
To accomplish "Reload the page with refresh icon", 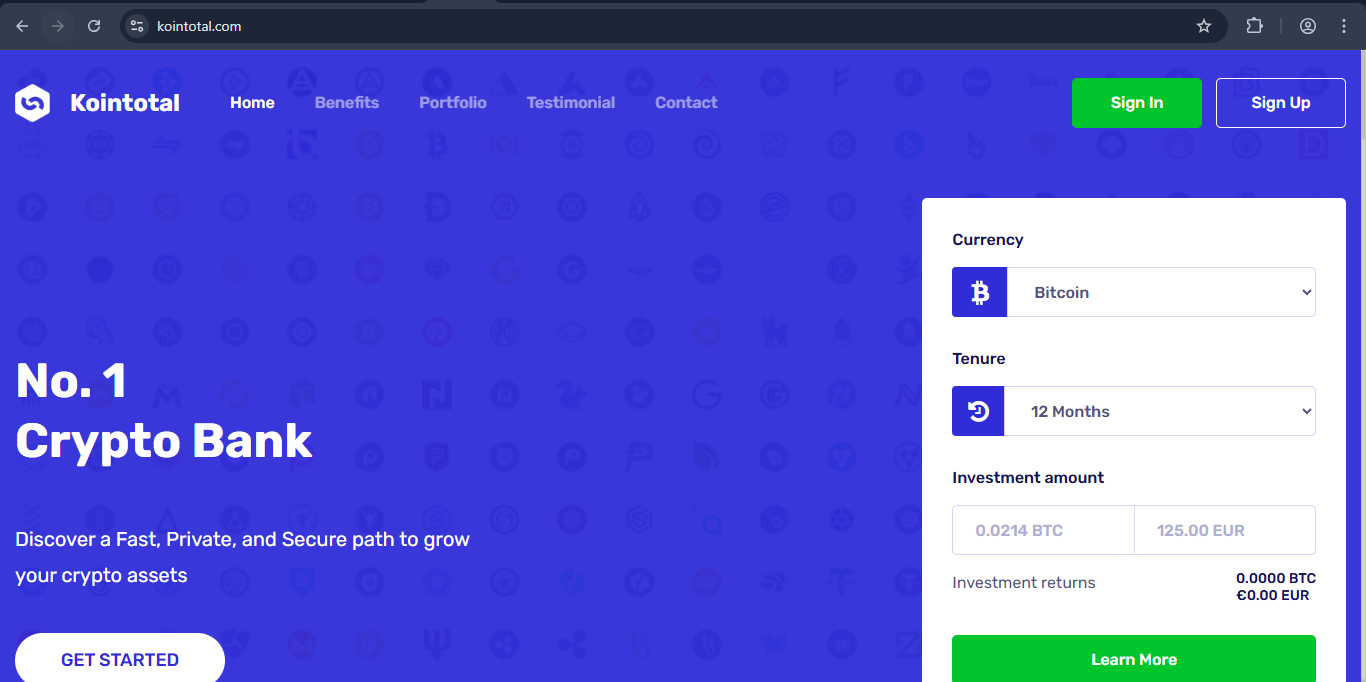I will click(94, 26).
